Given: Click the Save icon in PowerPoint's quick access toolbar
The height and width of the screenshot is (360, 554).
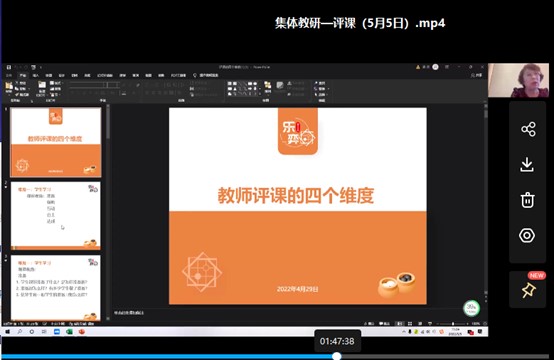Looking at the screenshot, I should [x=9, y=67].
